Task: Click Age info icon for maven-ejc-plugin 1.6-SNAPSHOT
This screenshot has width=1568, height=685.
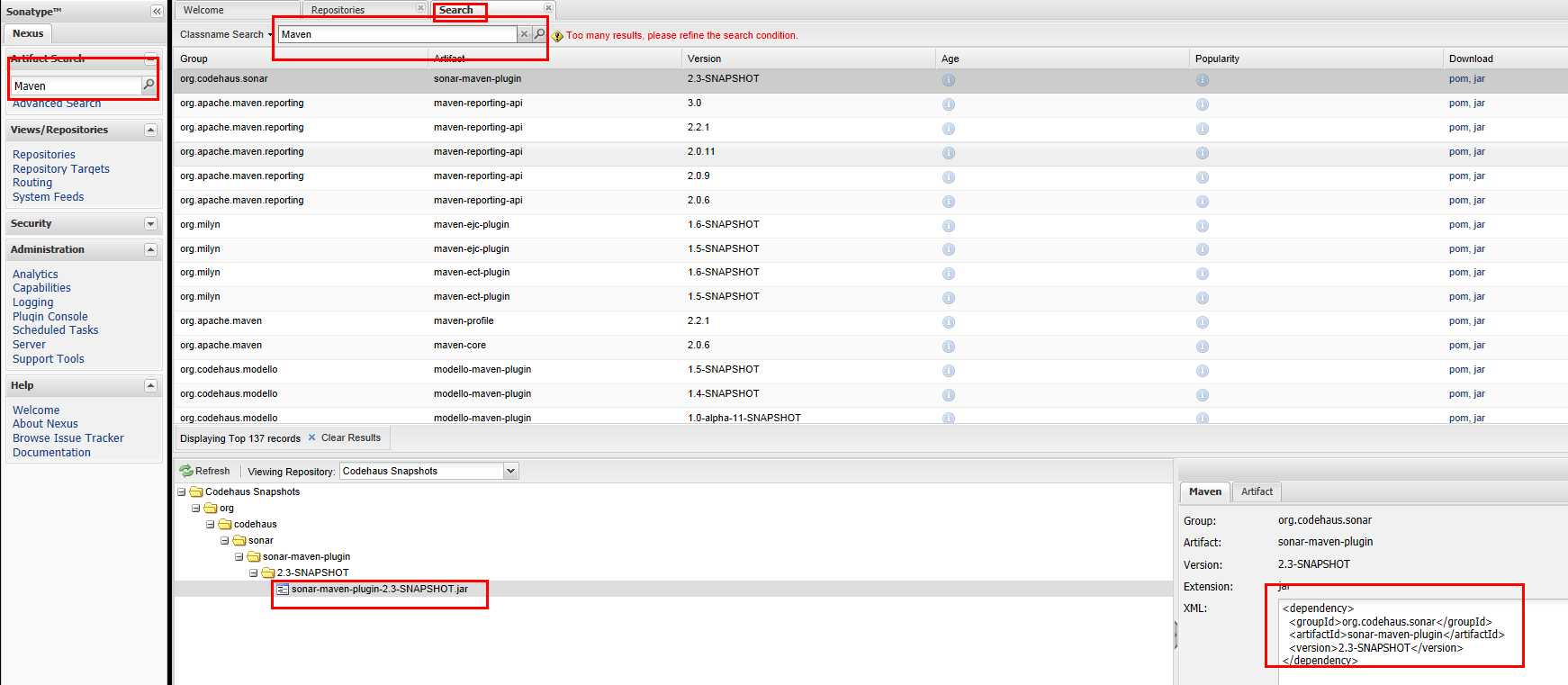Action: (948, 226)
